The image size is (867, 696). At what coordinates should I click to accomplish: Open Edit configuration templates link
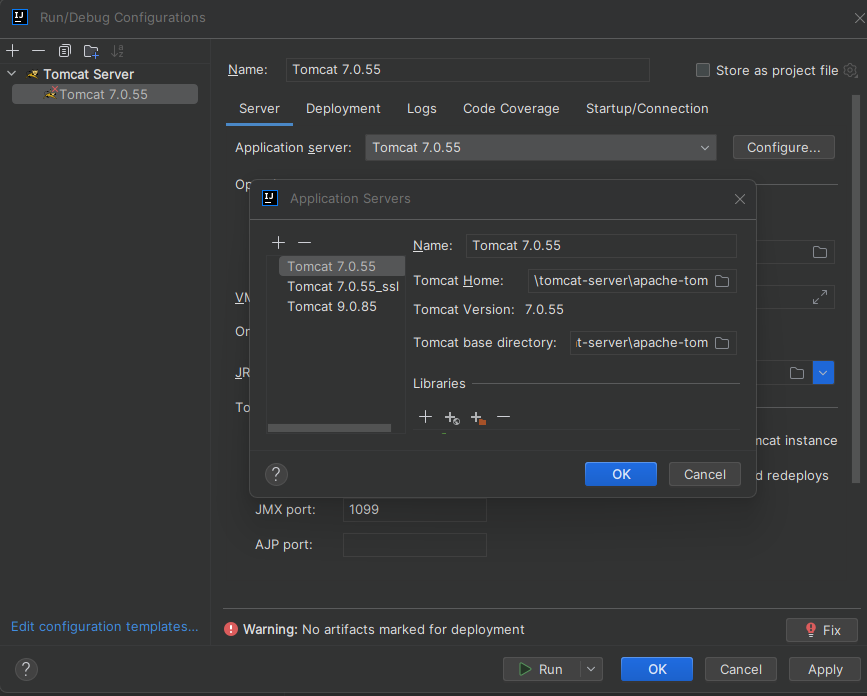point(105,626)
